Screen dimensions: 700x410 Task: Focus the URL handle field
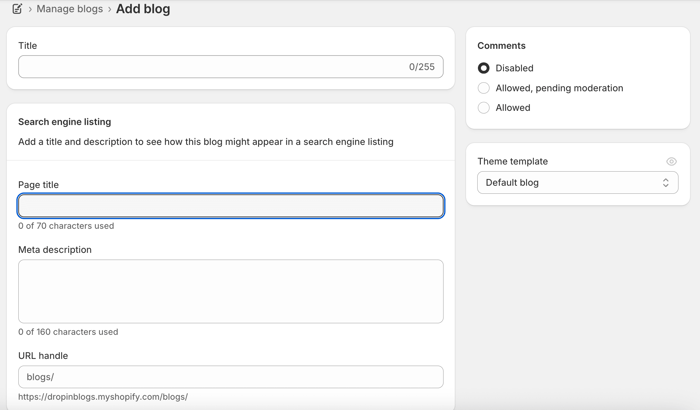click(x=231, y=377)
